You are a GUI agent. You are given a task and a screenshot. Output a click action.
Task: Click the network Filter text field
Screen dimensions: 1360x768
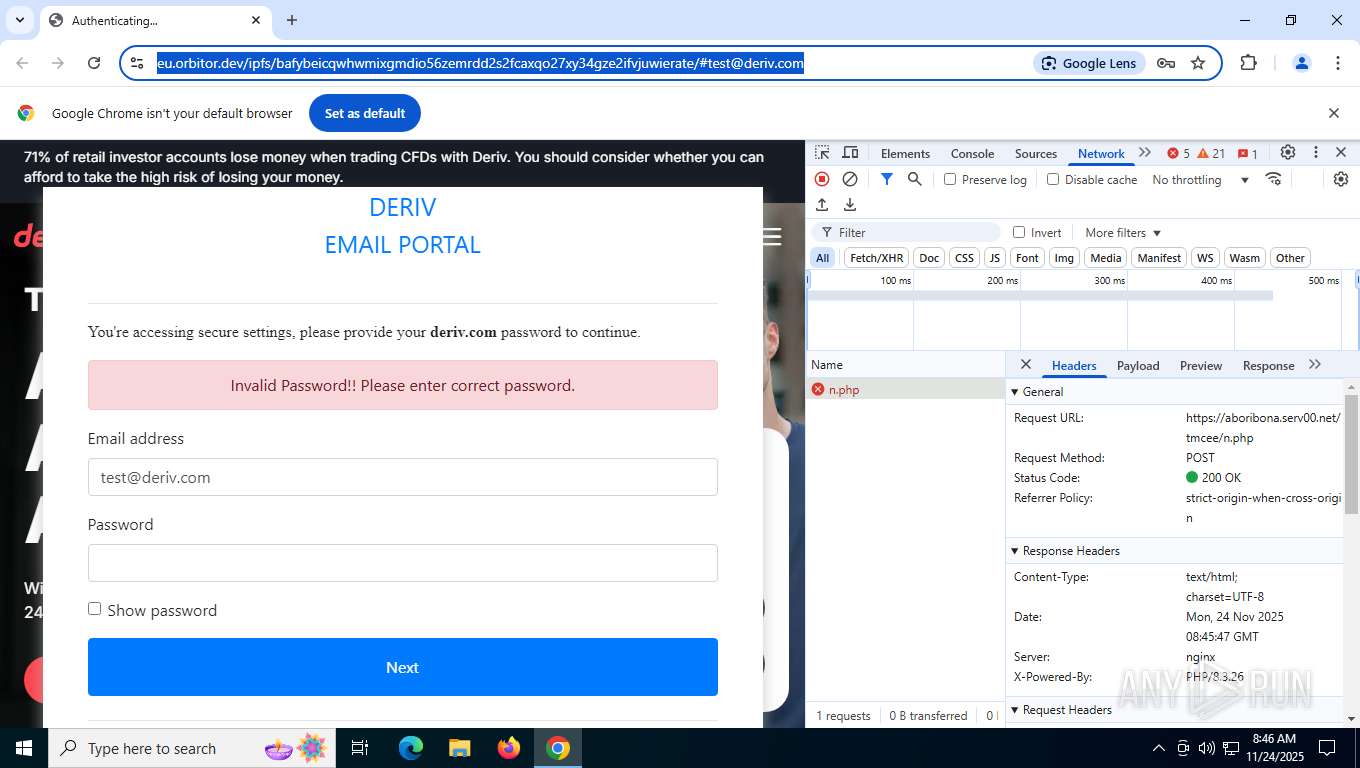(908, 232)
